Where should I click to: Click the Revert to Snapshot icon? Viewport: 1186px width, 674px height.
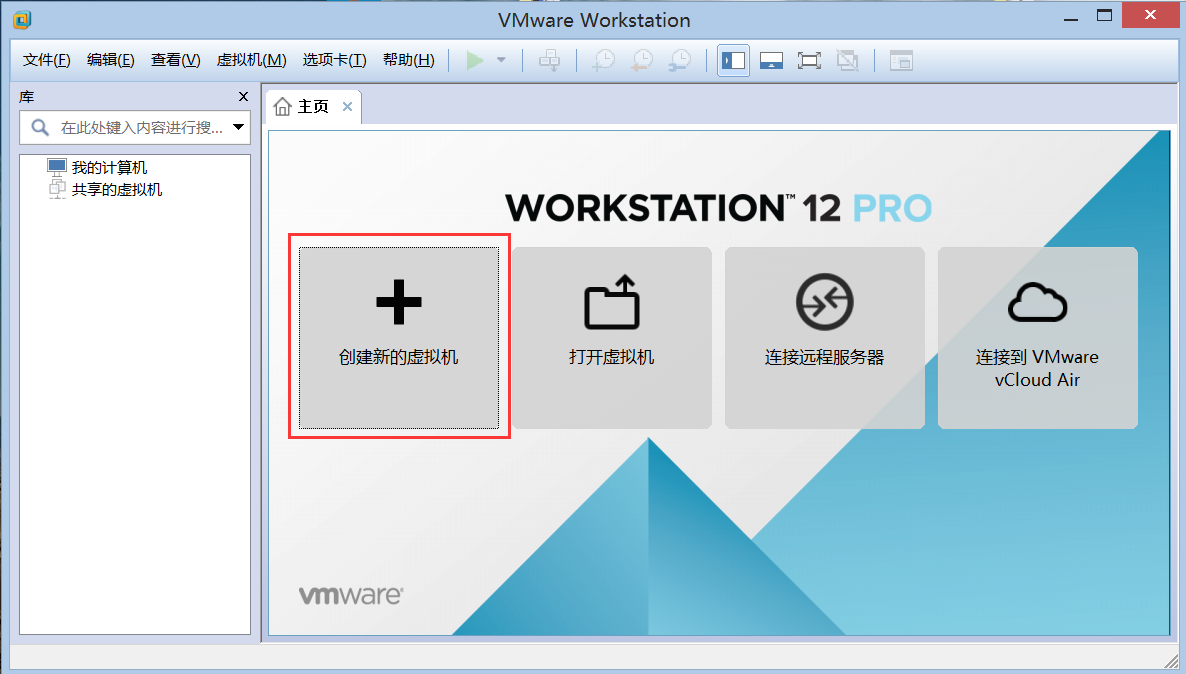click(x=642, y=61)
